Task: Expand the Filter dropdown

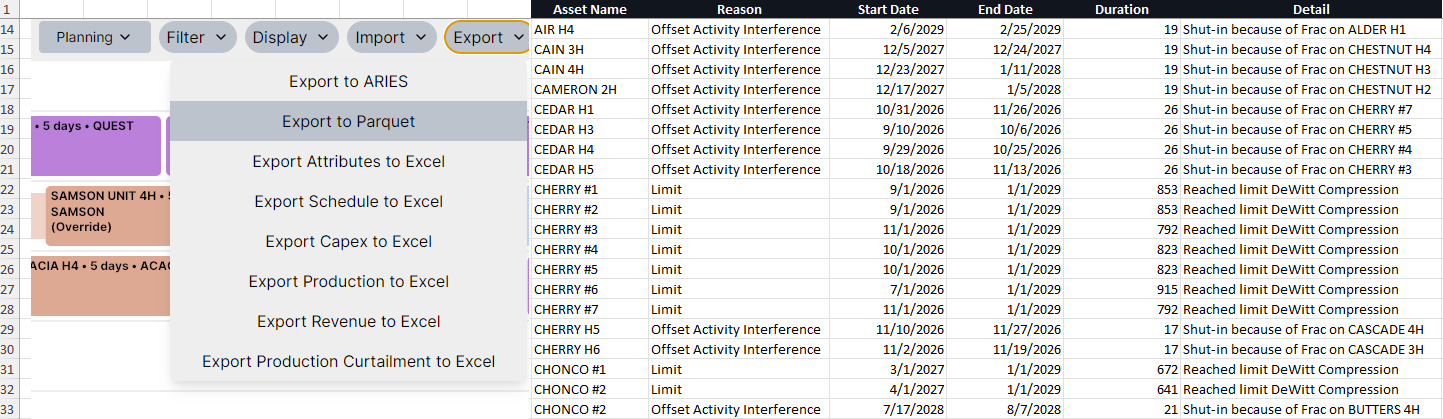Action: (x=197, y=37)
